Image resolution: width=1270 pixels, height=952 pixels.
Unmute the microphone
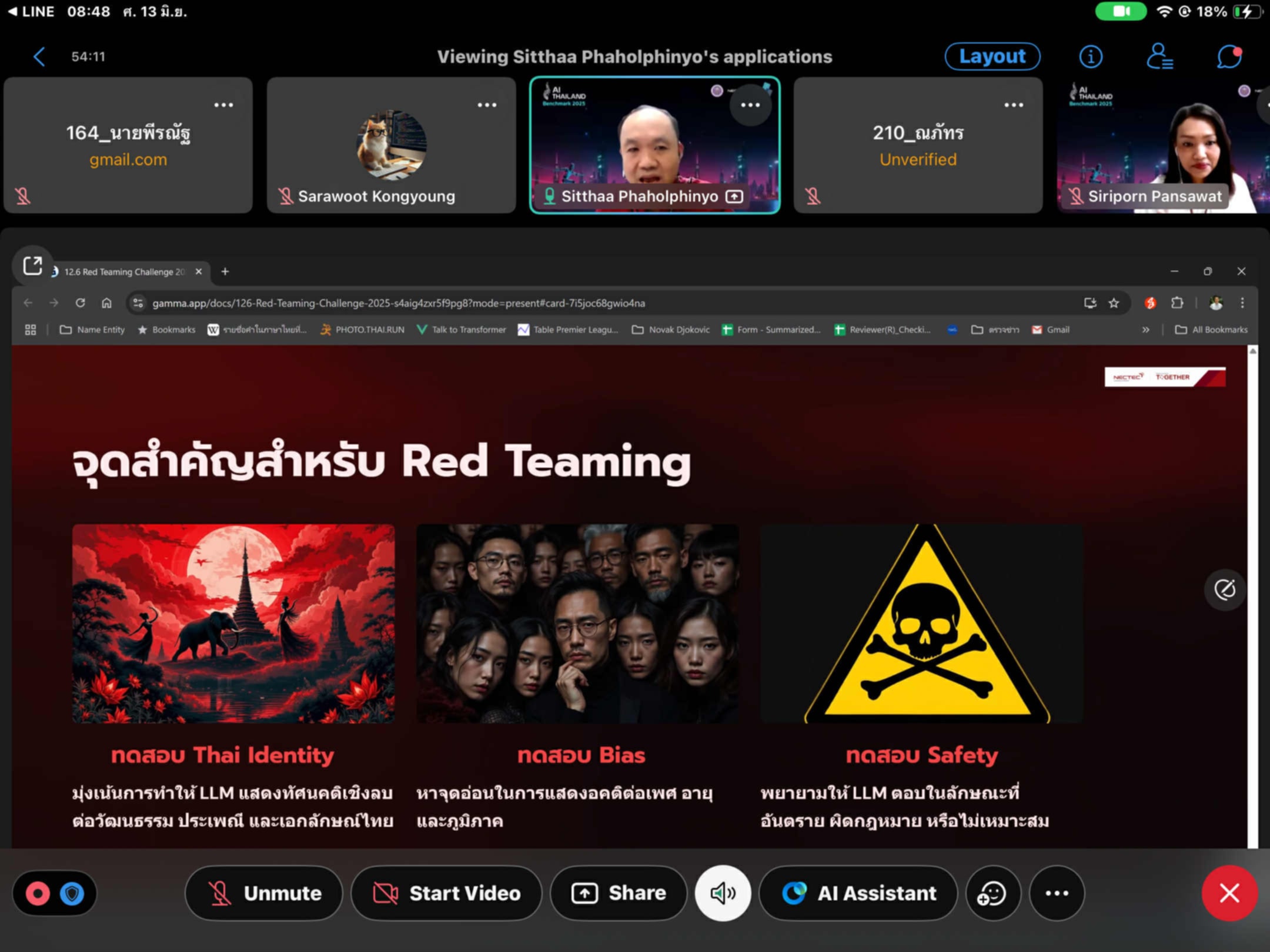pyautogui.click(x=264, y=893)
